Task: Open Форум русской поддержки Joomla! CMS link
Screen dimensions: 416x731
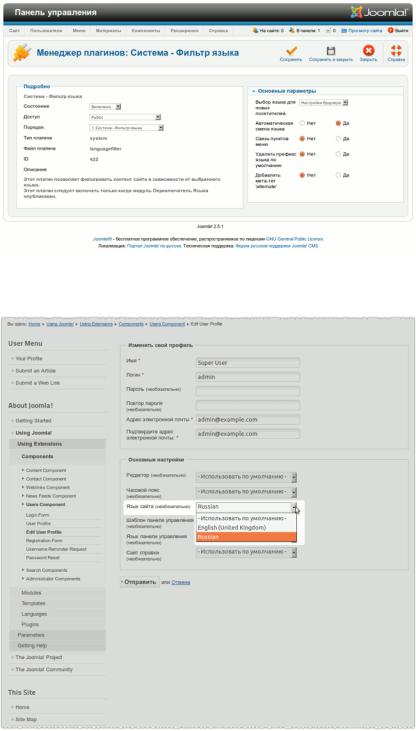Action: tap(277, 245)
